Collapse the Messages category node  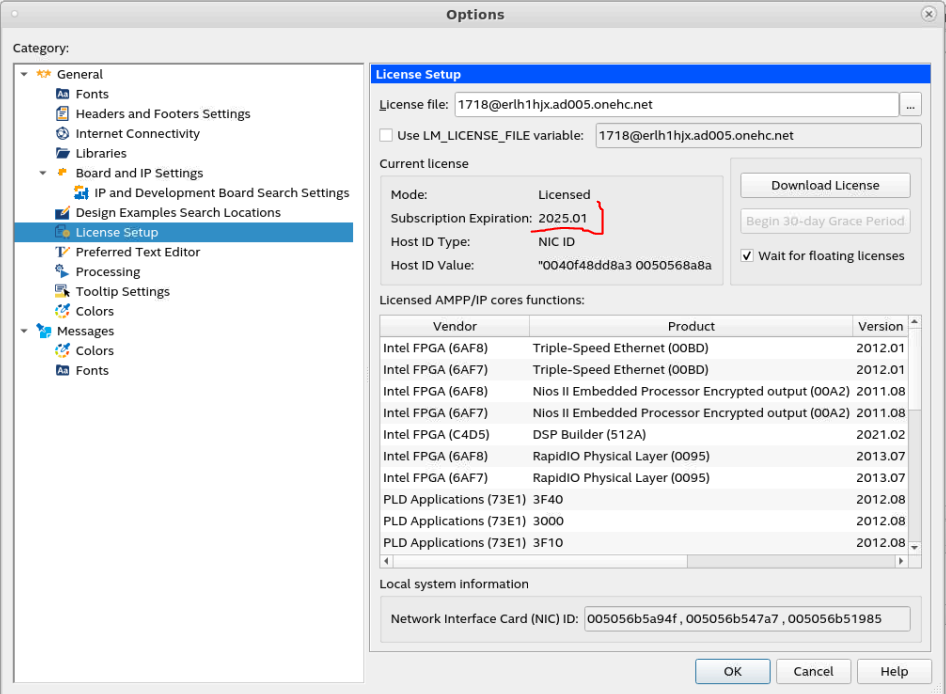tap(24, 331)
